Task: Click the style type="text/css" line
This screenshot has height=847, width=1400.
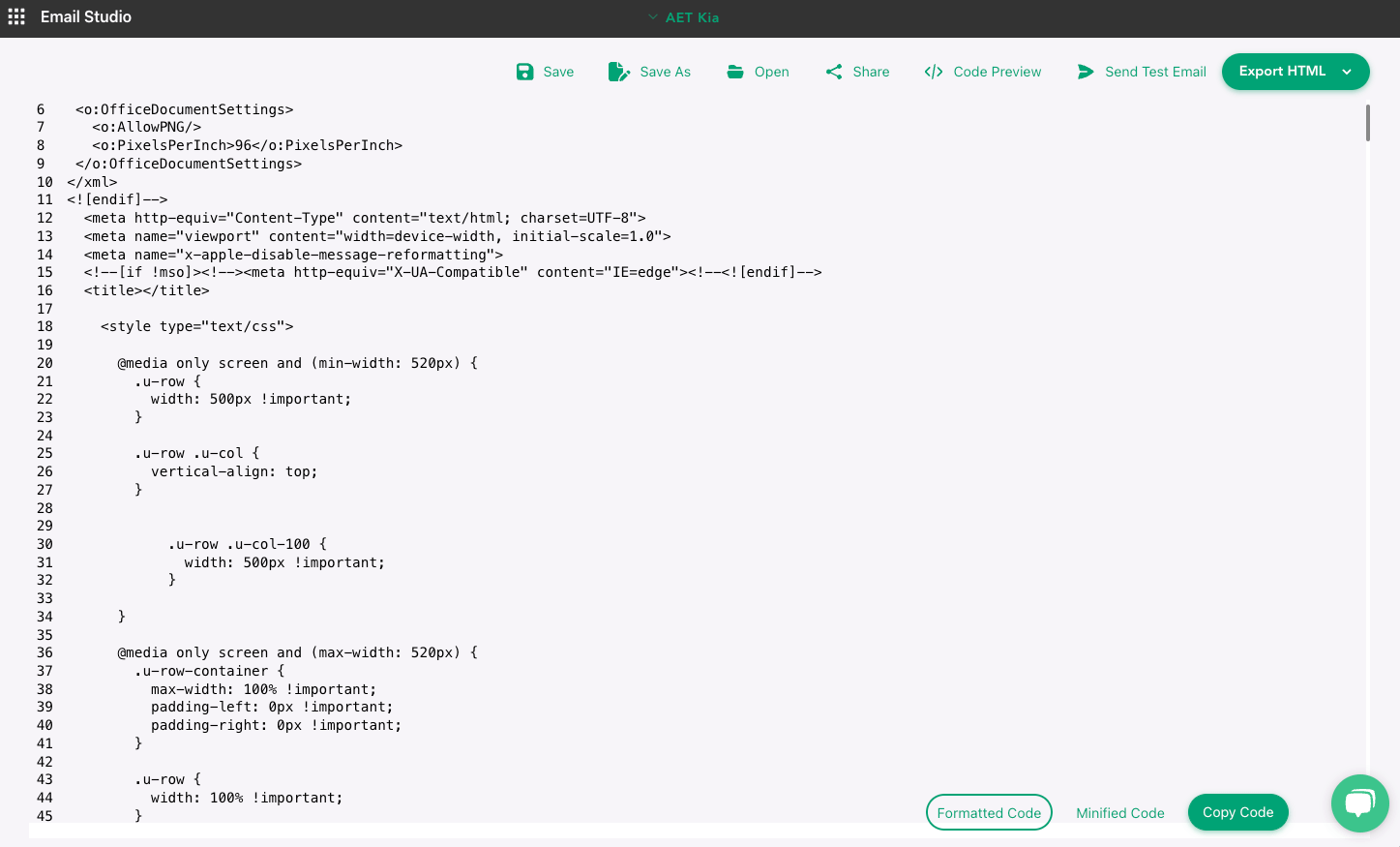Action: 196,326
